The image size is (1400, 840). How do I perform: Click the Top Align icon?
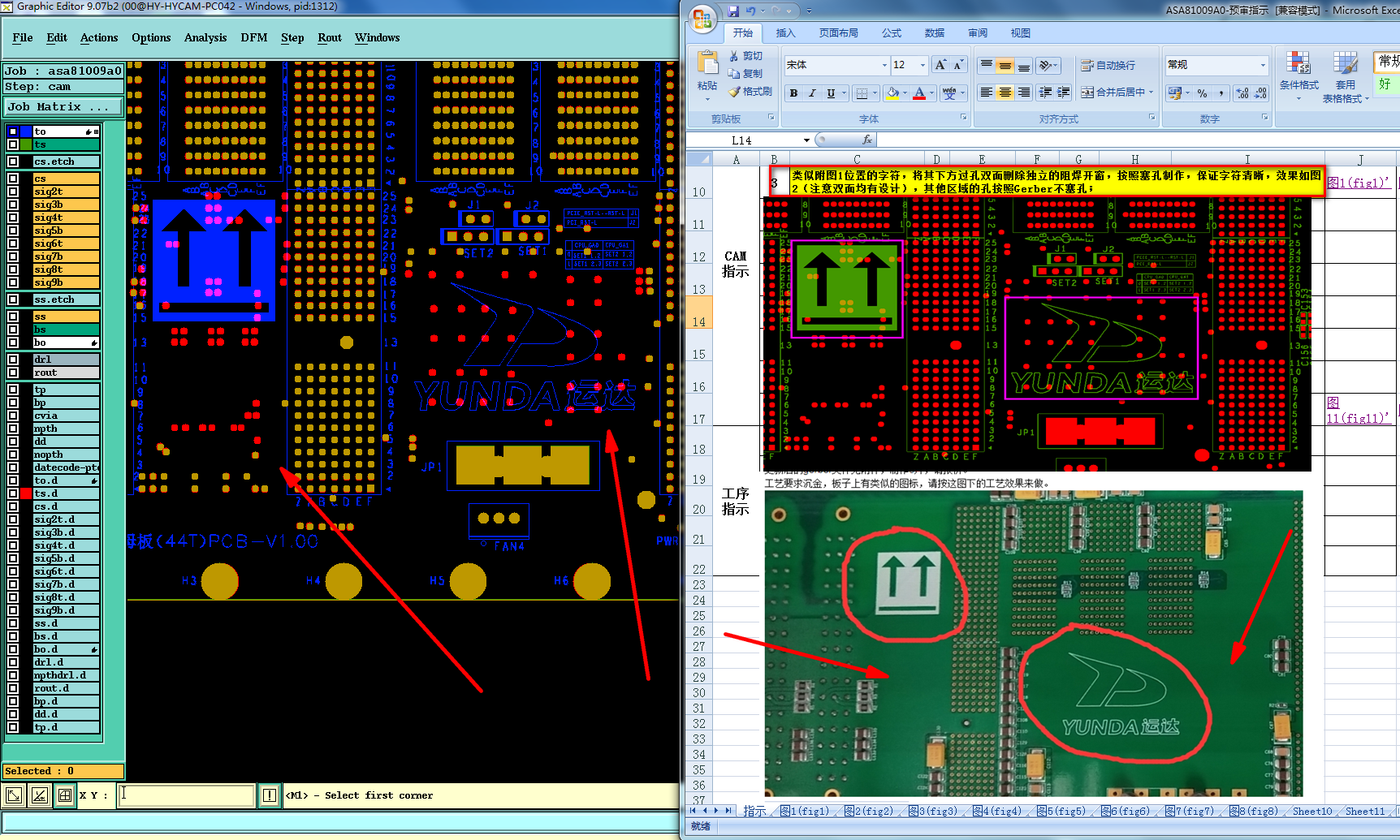coord(986,65)
